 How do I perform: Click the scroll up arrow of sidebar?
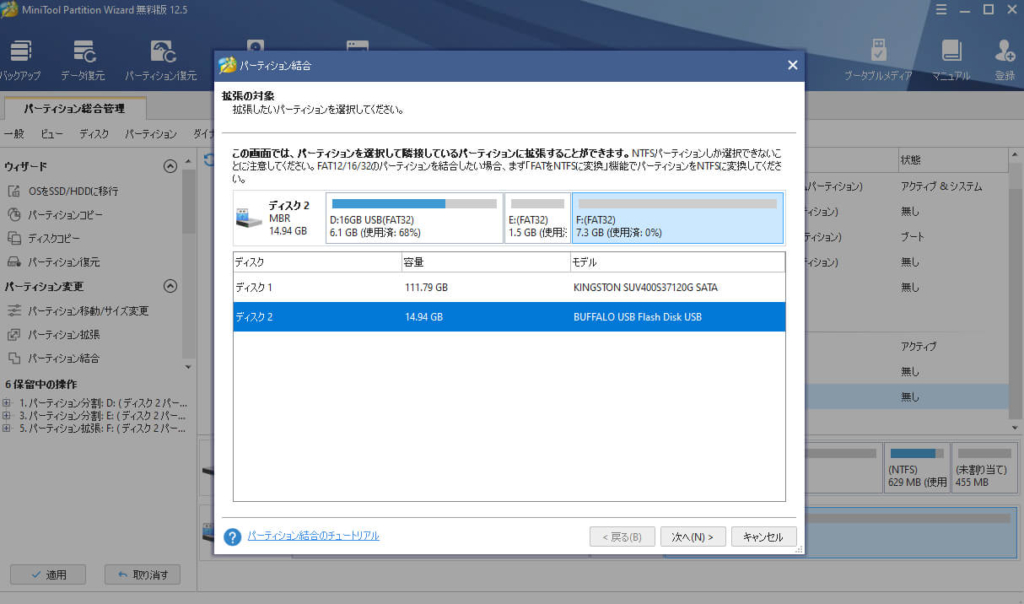click(188, 161)
